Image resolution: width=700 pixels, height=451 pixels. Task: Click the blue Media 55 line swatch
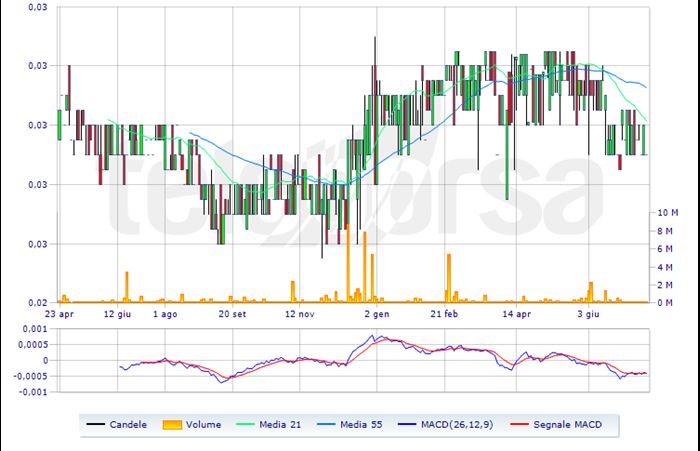pyautogui.click(x=326, y=425)
